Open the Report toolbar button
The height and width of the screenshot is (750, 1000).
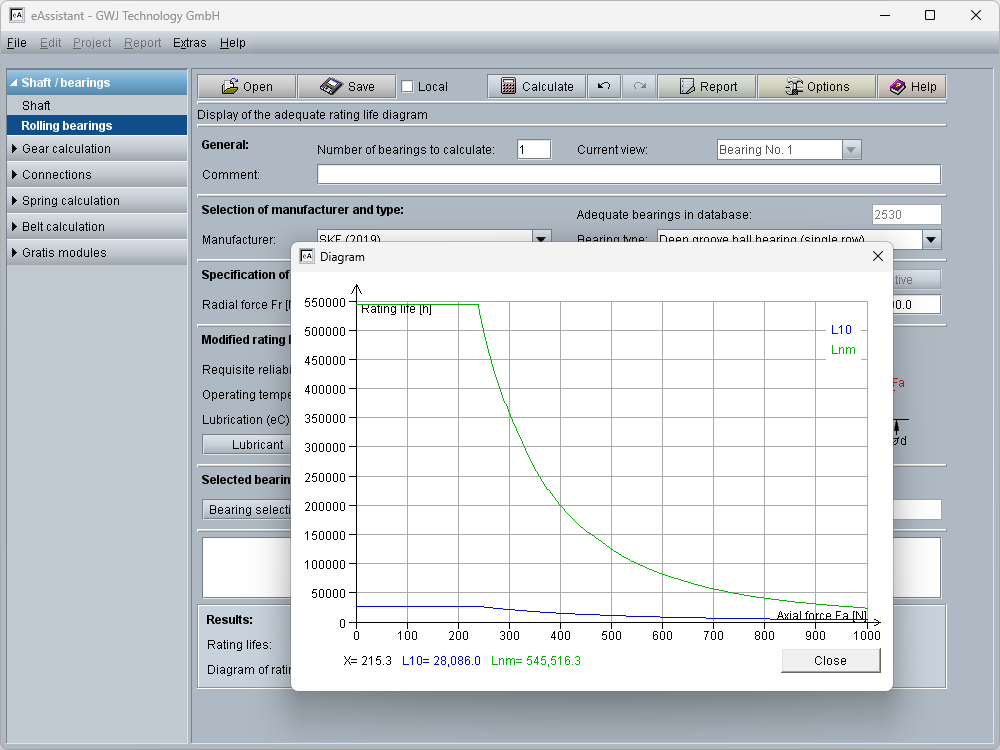pyautogui.click(x=707, y=87)
